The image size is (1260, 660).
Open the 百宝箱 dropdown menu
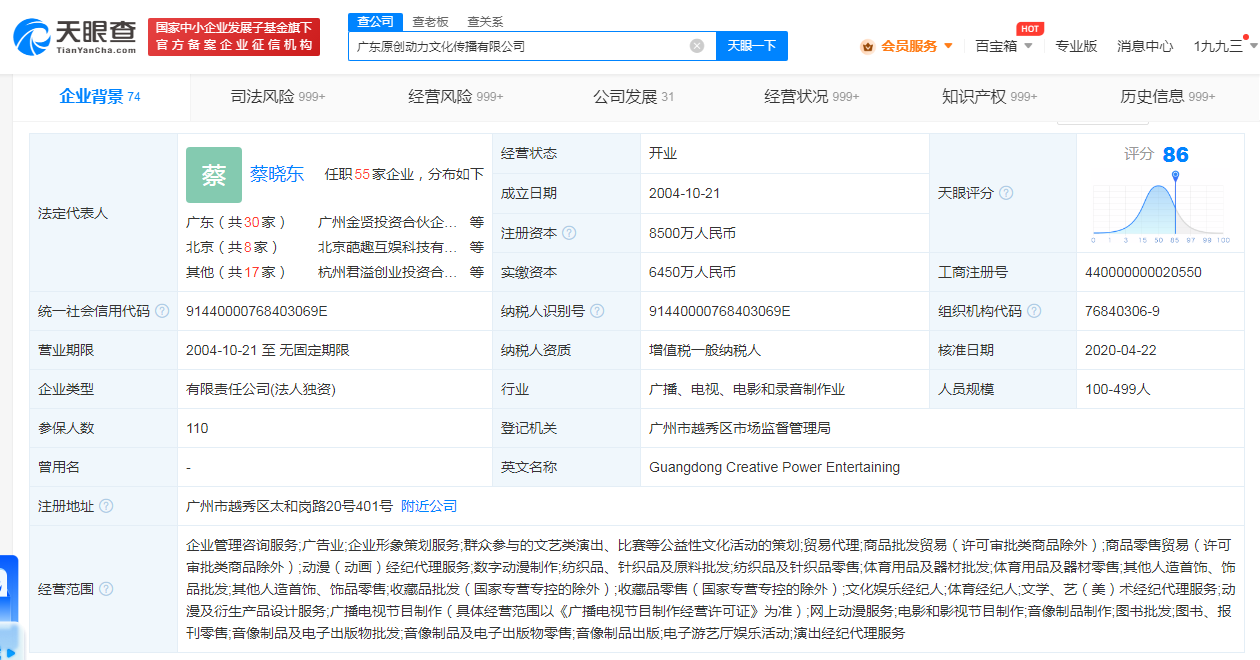[1003, 46]
